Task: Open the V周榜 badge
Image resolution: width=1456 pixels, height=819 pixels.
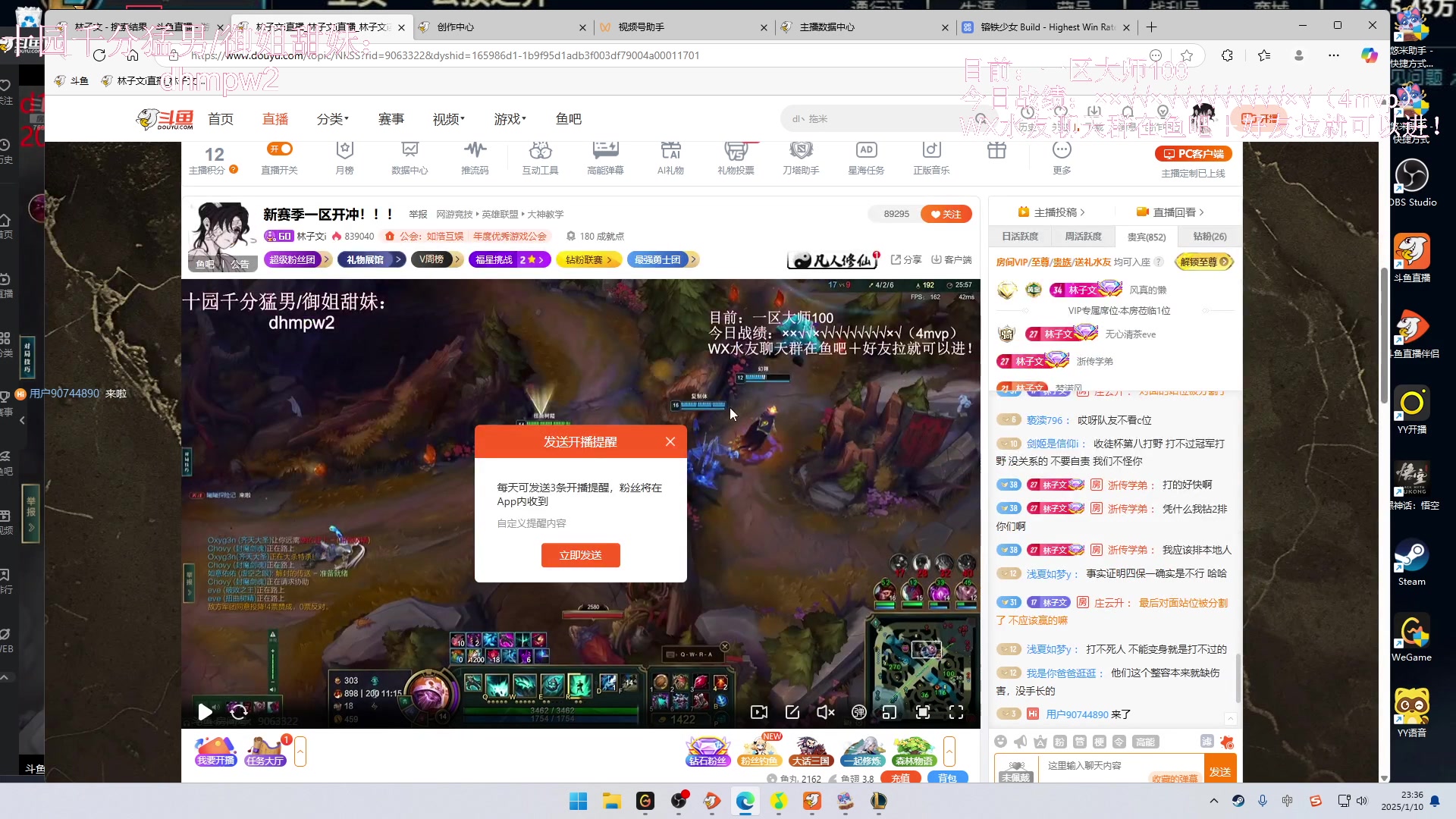Action: coord(436,259)
